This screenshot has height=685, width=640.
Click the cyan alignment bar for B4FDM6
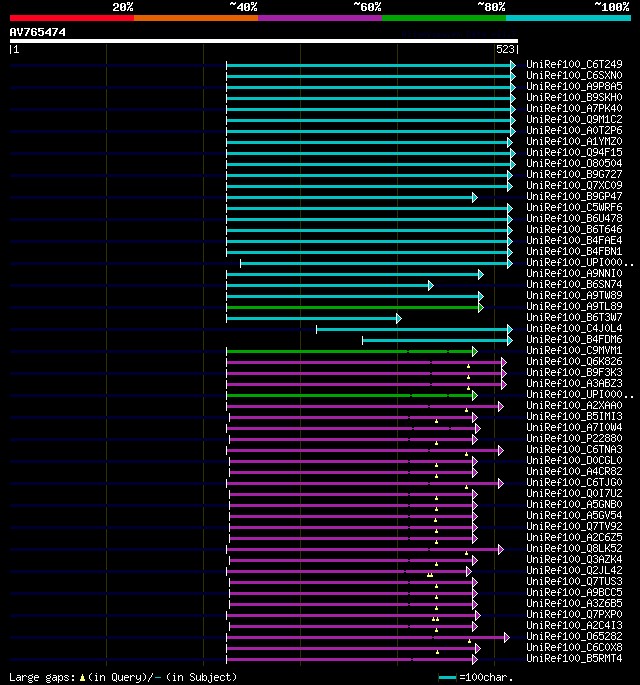tap(436, 340)
